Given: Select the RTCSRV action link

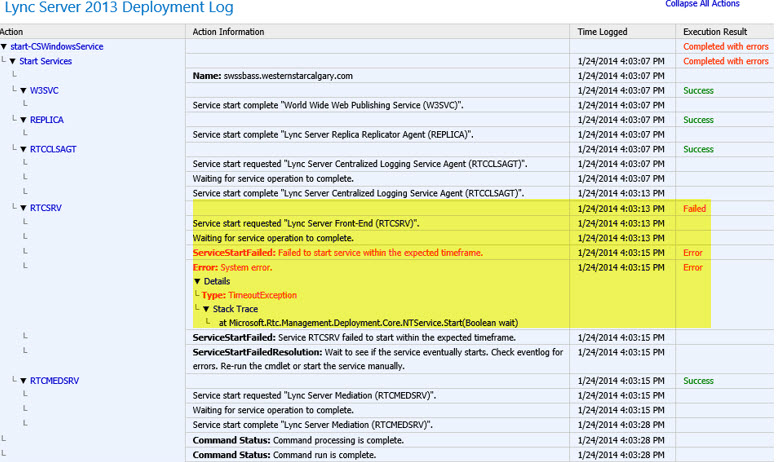Looking at the screenshot, I should 46,208.
